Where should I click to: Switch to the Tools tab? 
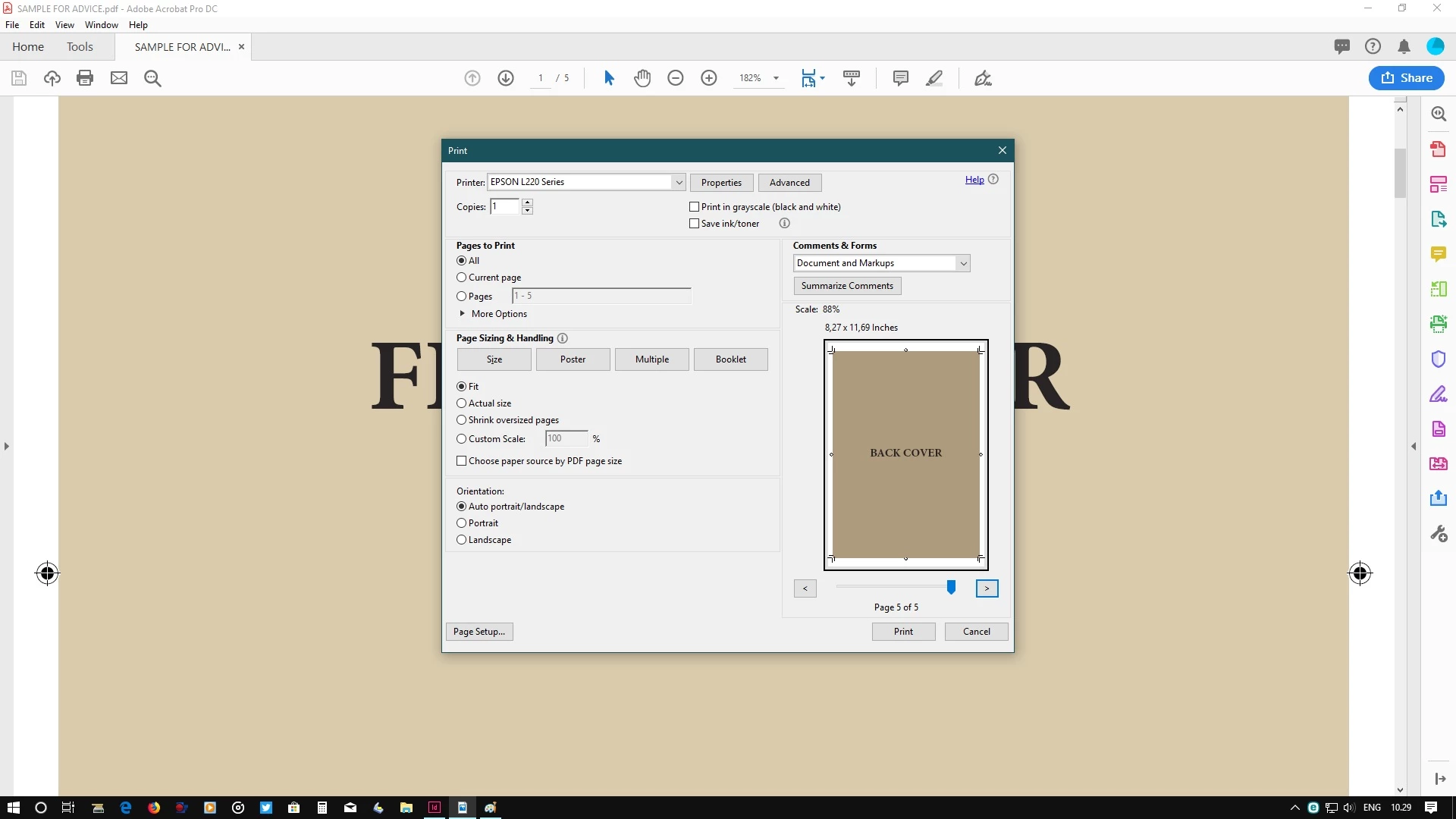80,47
